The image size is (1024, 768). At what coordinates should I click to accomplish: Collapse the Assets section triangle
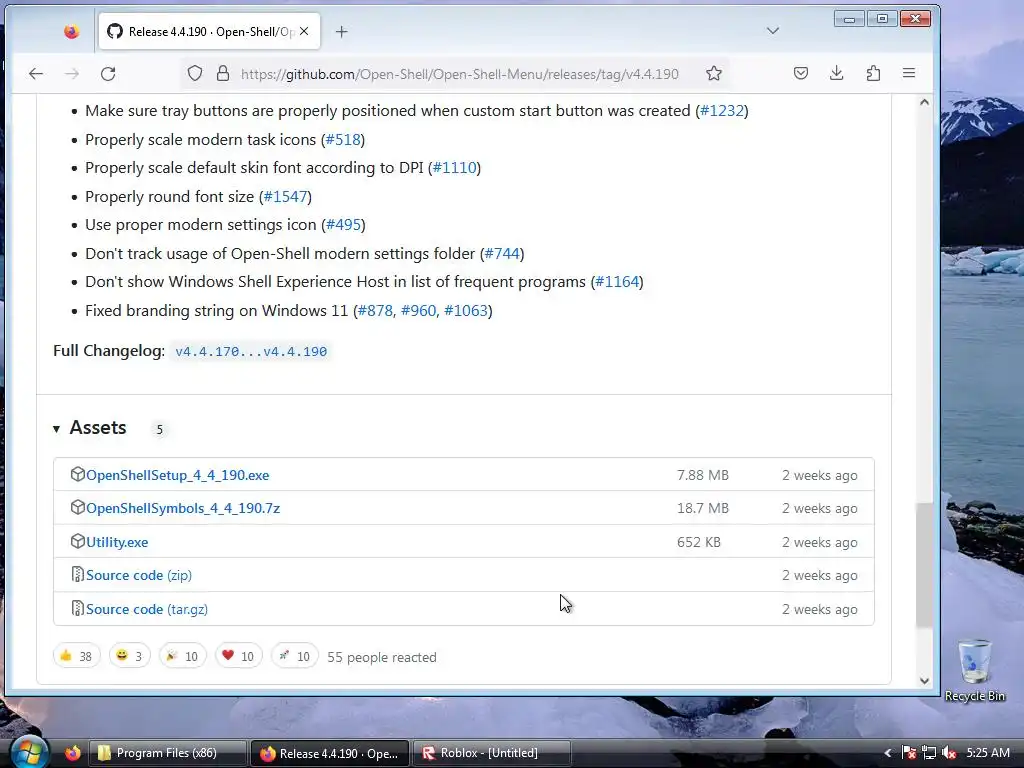point(57,428)
